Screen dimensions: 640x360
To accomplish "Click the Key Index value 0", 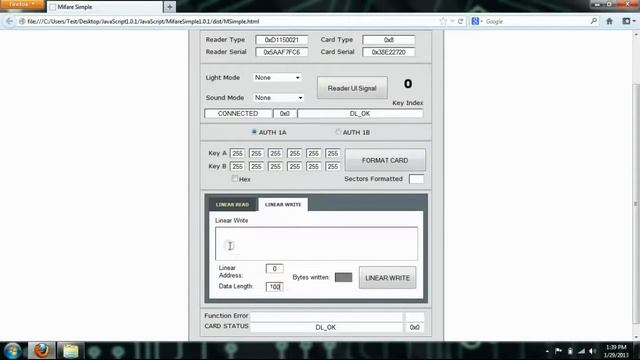I will point(408,84).
